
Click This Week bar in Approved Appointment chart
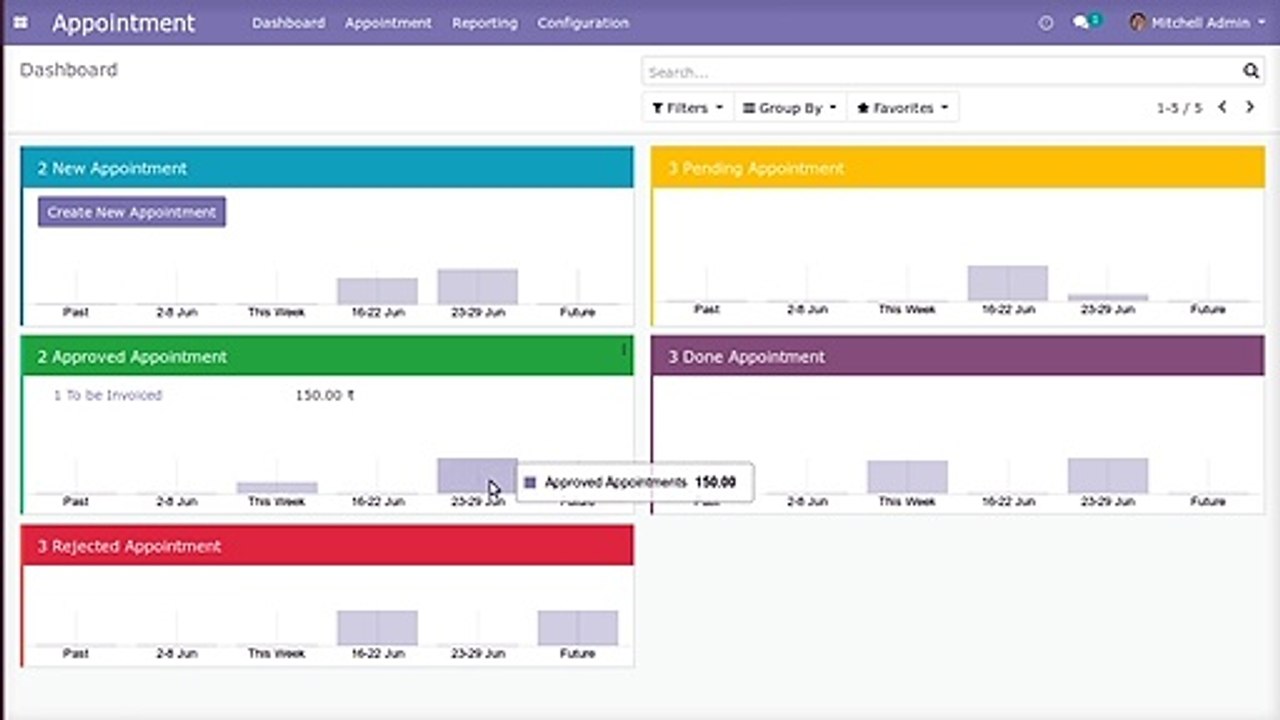pos(277,488)
